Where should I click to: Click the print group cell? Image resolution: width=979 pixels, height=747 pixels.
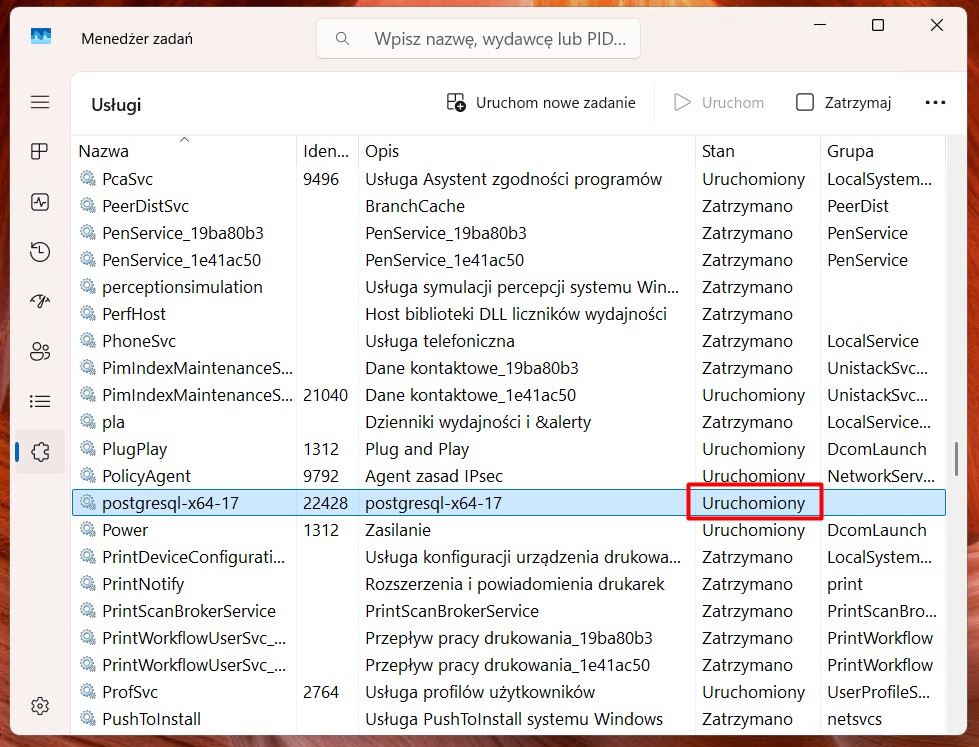point(845,583)
